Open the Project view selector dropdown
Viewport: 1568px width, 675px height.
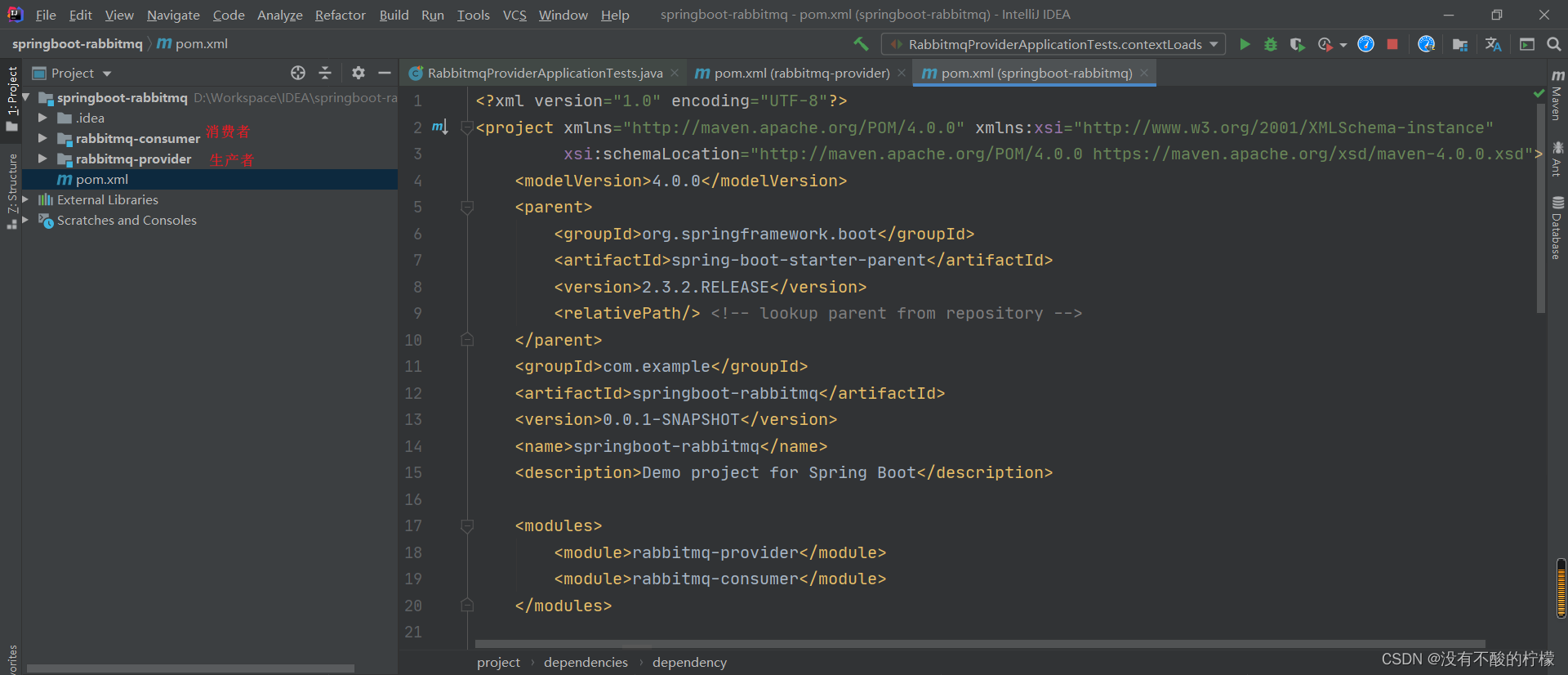72,73
